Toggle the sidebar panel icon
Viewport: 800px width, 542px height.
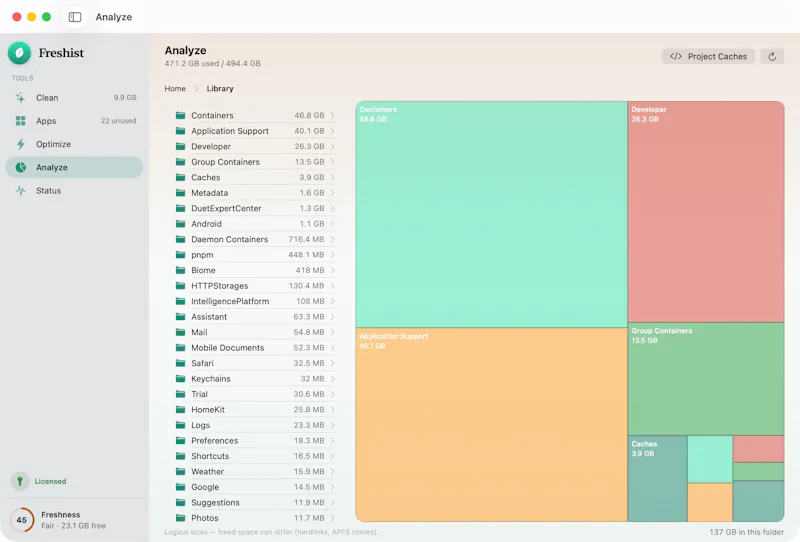75,17
